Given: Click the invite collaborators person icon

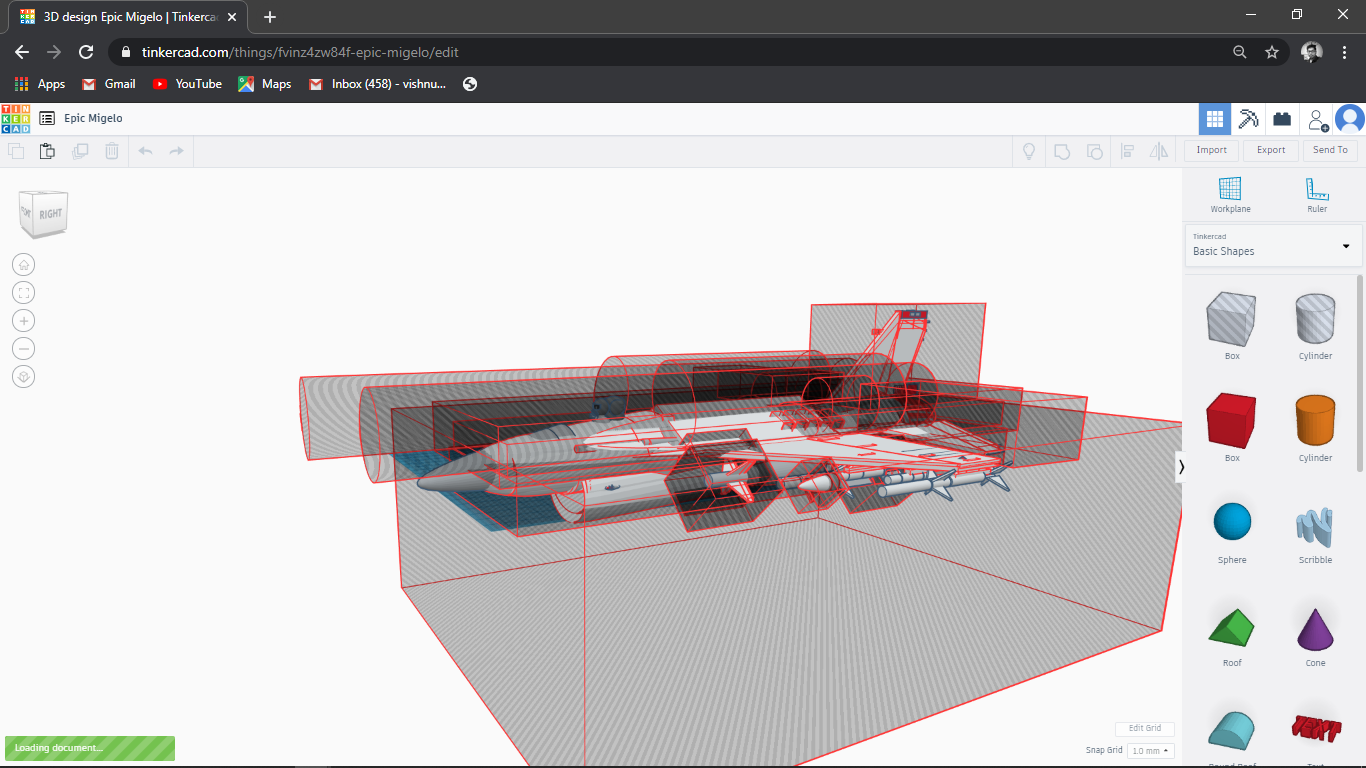Looking at the screenshot, I should 1316,118.
